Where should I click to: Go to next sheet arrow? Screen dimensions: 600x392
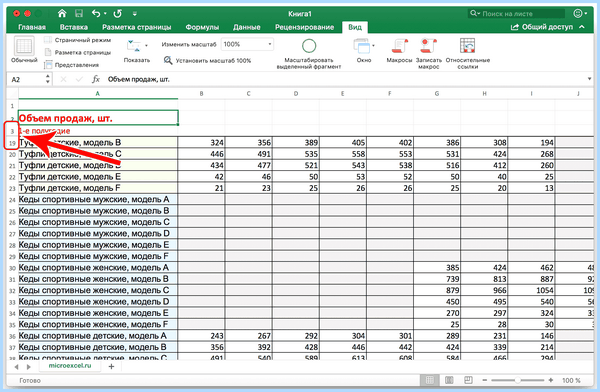pyautogui.click(x=29, y=367)
